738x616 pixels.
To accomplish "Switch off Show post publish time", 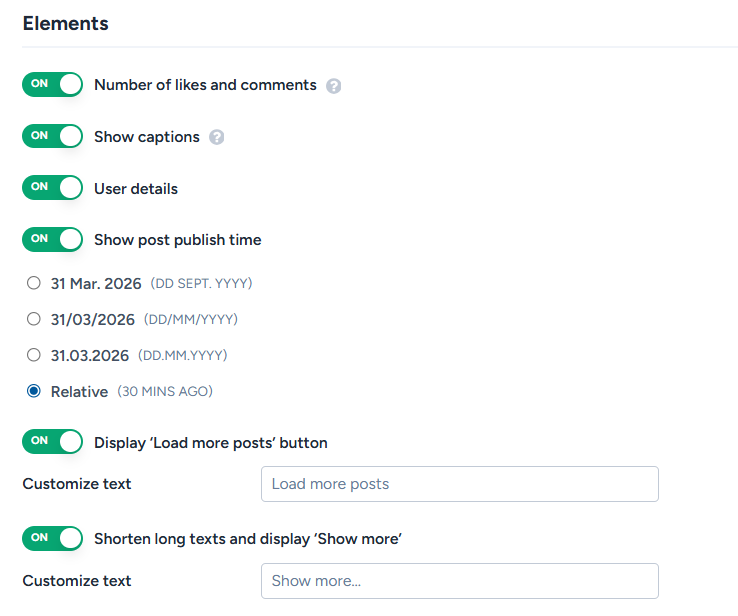I will (x=53, y=240).
